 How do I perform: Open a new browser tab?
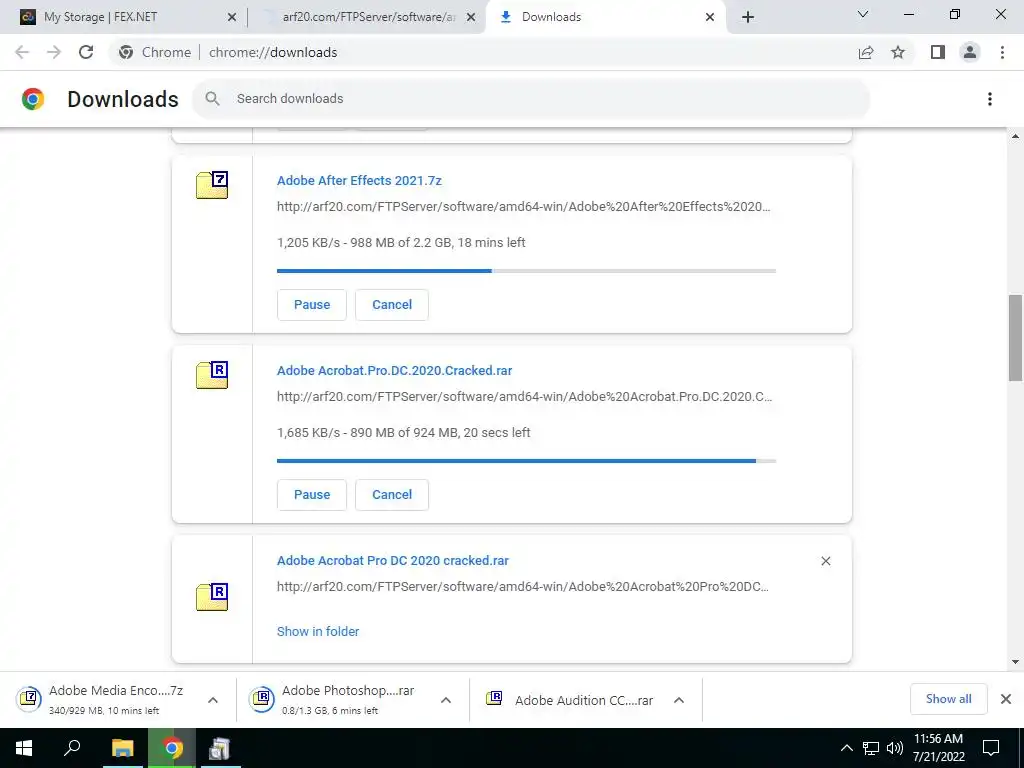[748, 17]
